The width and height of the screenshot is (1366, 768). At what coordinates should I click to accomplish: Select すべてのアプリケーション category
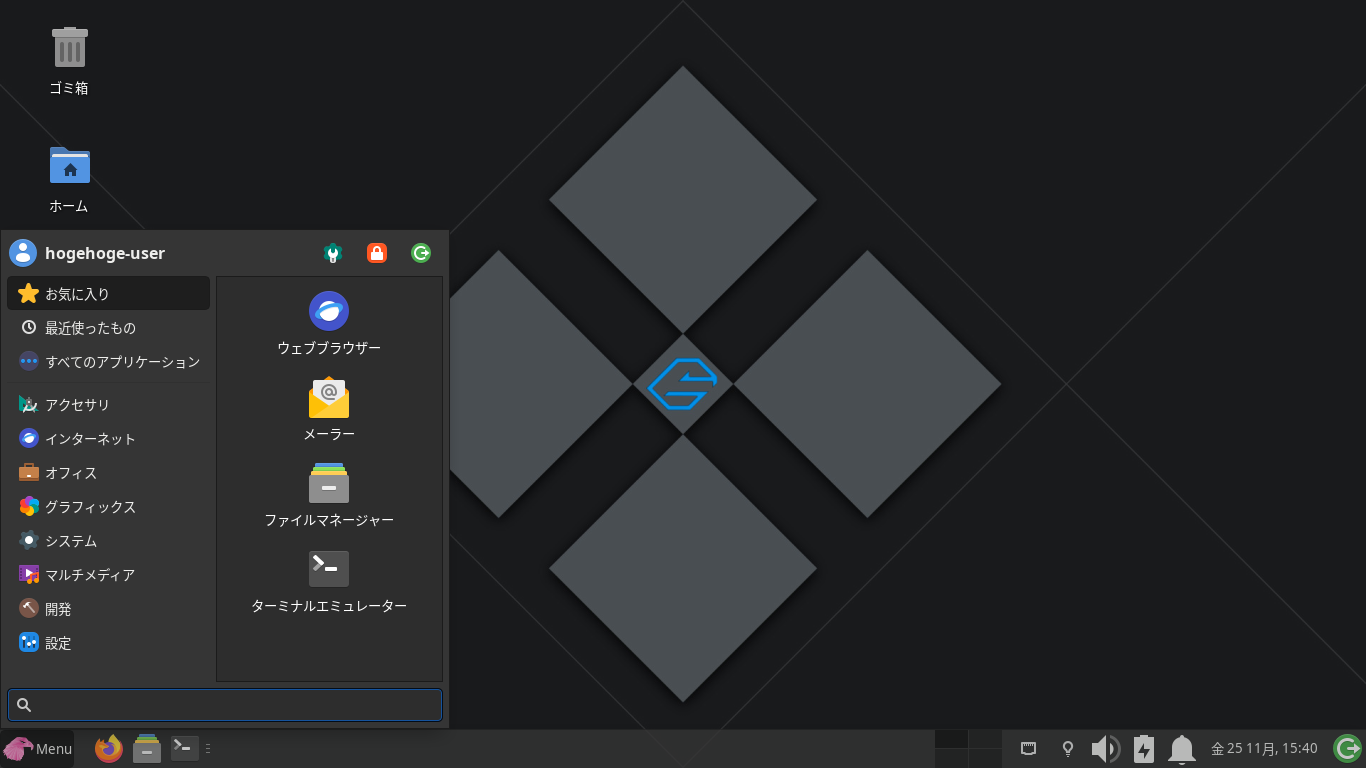[x=109, y=362]
